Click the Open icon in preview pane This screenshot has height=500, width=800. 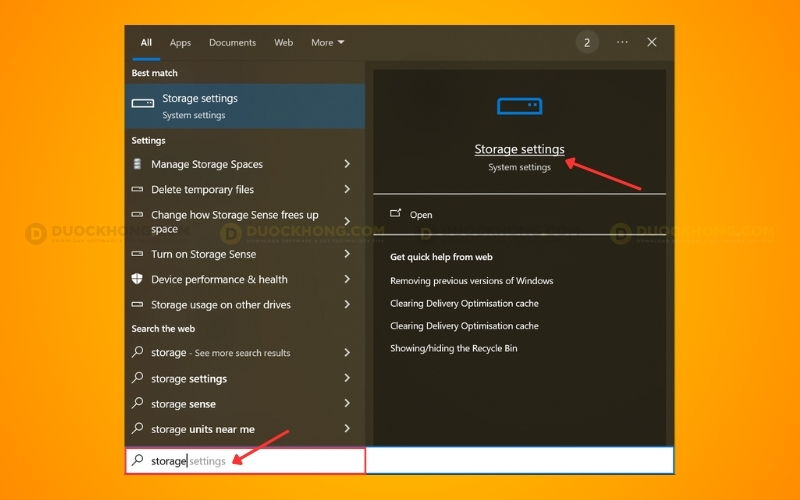coord(395,214)
